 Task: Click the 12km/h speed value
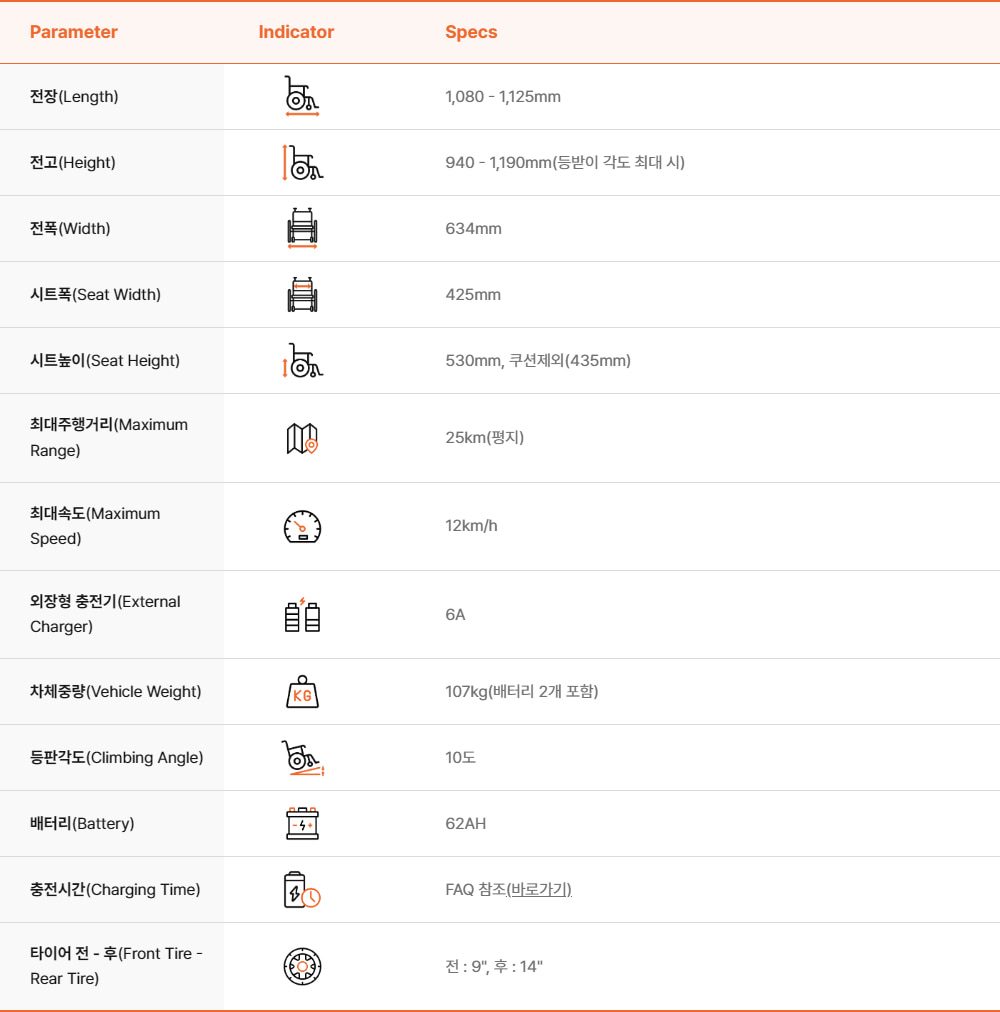click(x=471, y=525)
